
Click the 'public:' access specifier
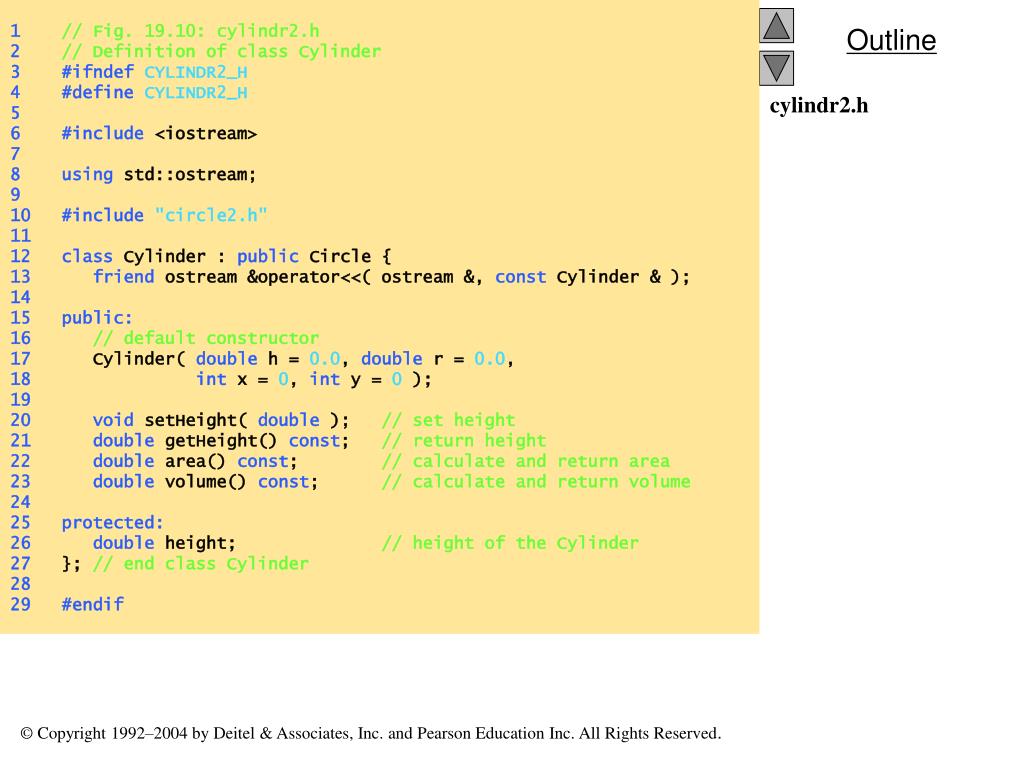pyautogui.click(x=97, y=318)
